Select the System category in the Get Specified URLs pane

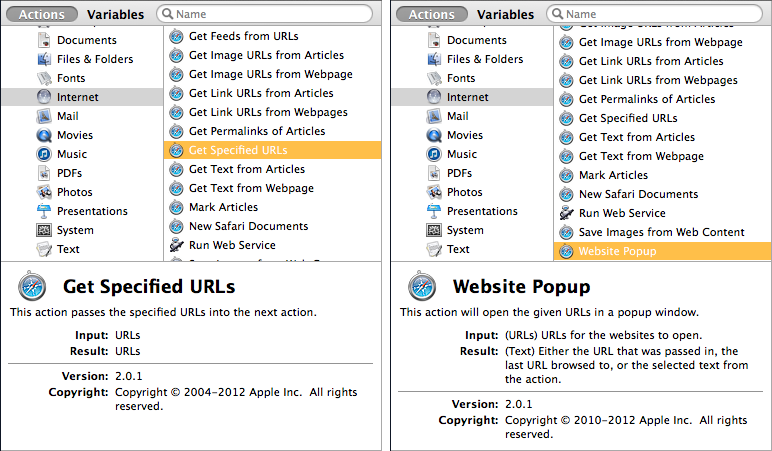coord(75,230)
